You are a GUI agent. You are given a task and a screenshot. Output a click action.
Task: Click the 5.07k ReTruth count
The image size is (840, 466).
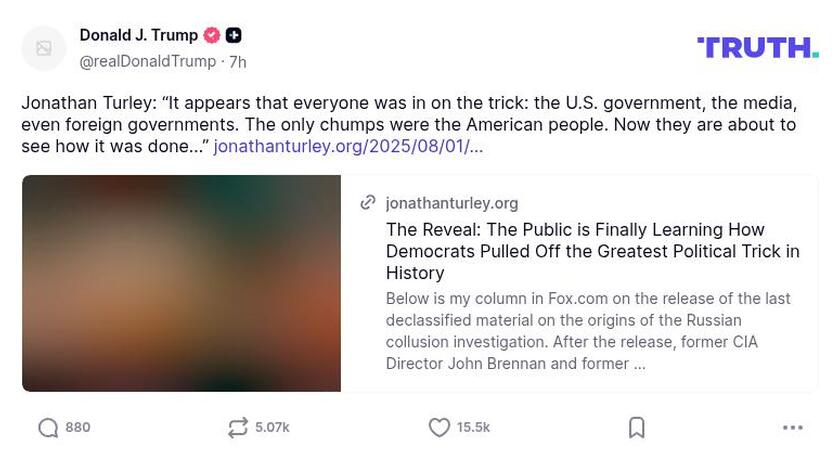[x=272, y=428]
